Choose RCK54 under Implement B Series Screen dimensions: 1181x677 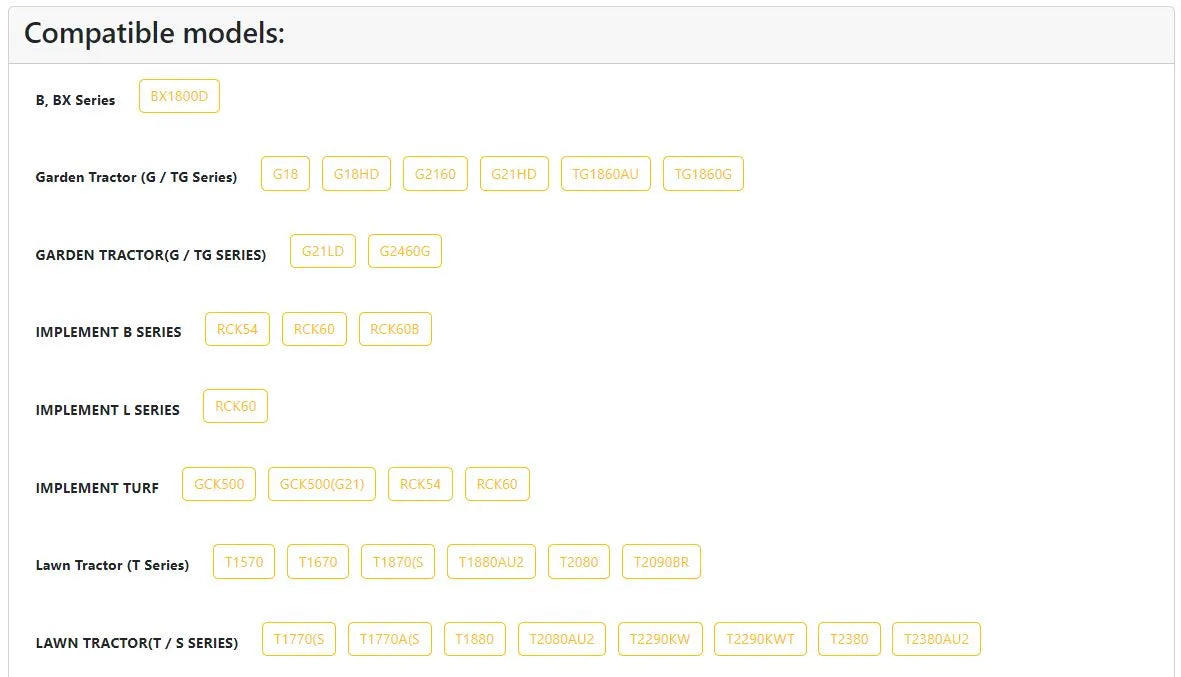click(237, 329)
